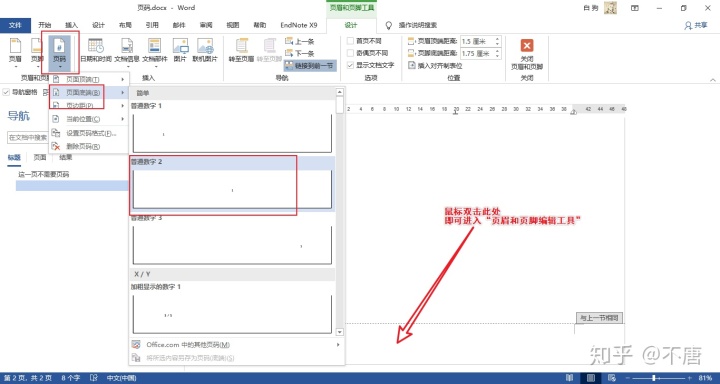This screenshot has width=720, height=384.
Task: Switch to Read Mode view icon
Action: click(x=570, y=378)
